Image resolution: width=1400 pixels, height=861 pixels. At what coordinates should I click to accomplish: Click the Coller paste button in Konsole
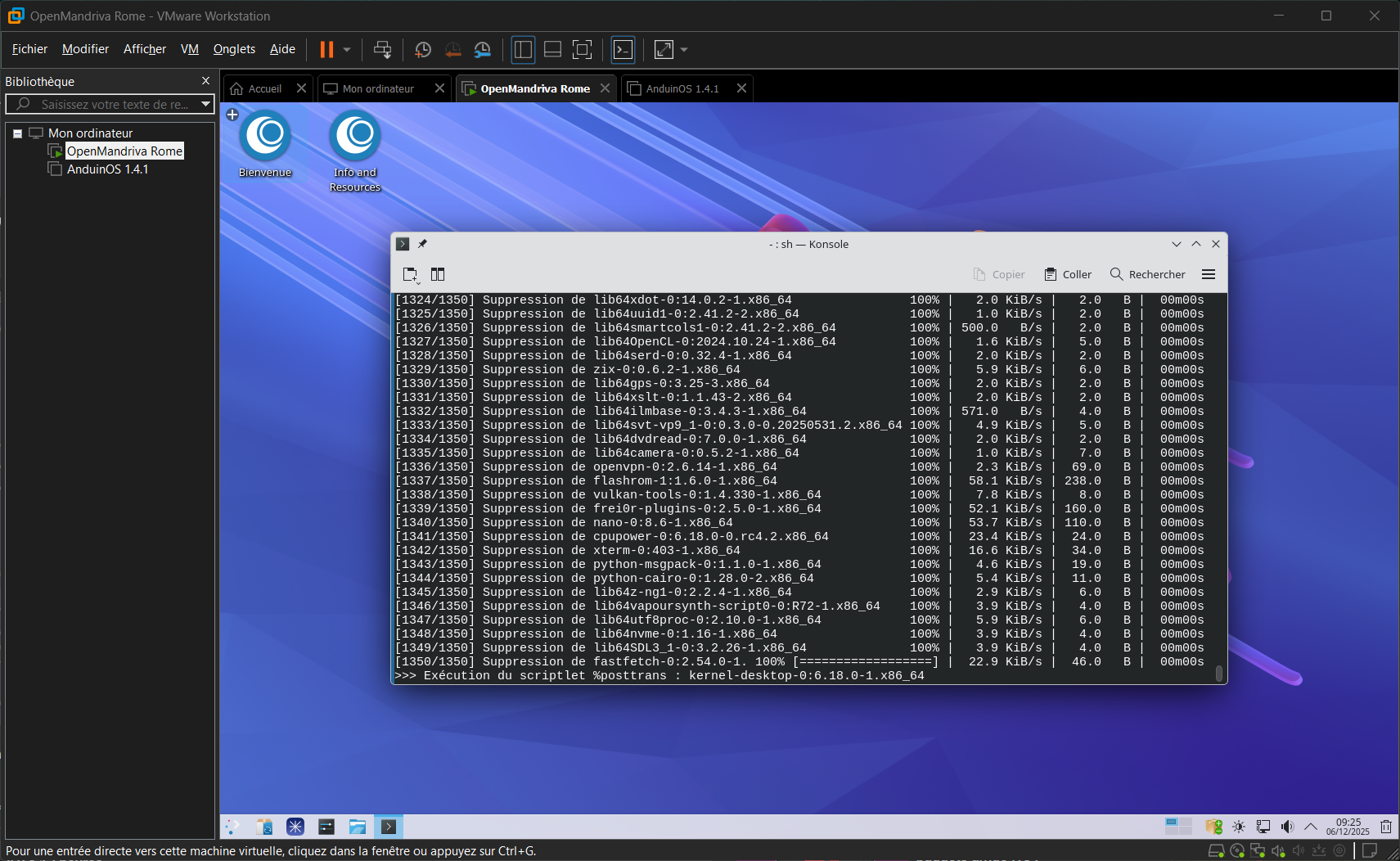[x=1068, y=275]
